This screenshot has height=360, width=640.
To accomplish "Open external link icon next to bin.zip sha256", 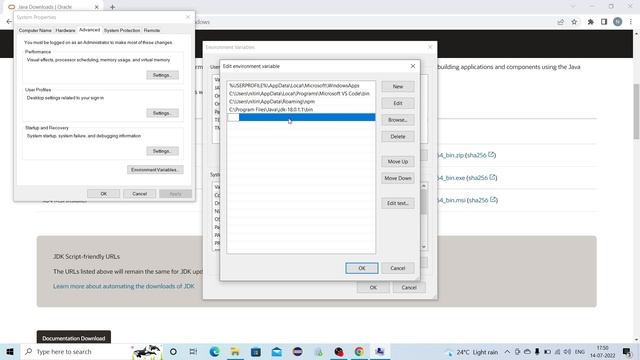I will pos(491,155).
